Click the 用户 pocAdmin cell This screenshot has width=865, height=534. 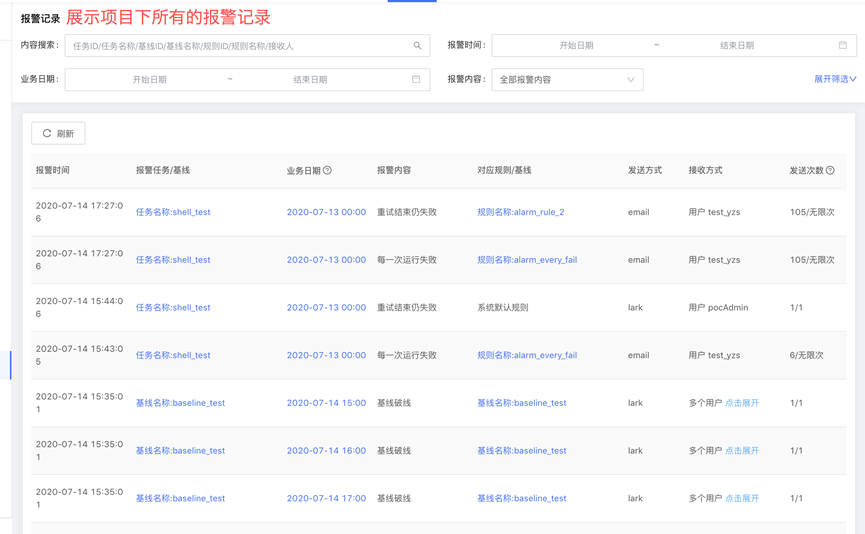coord(718,307)
